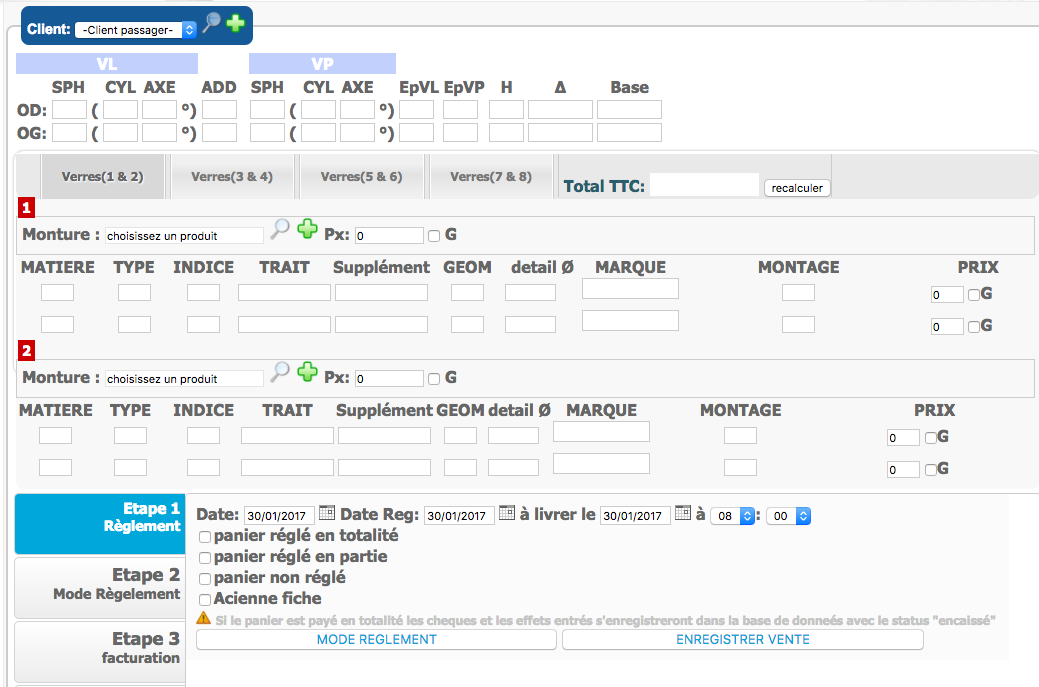This screenshot has width=1039, height=687.
Task: Select the Etape 2 Mode Règelement step
Action: pos(100,585)
